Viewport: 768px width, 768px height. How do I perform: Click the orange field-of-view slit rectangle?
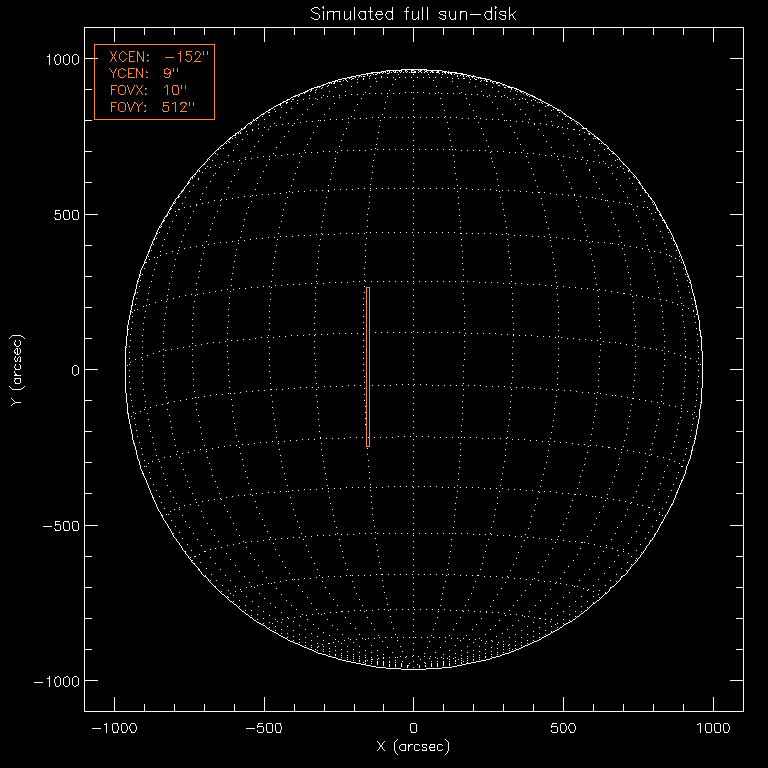(368, 367)
